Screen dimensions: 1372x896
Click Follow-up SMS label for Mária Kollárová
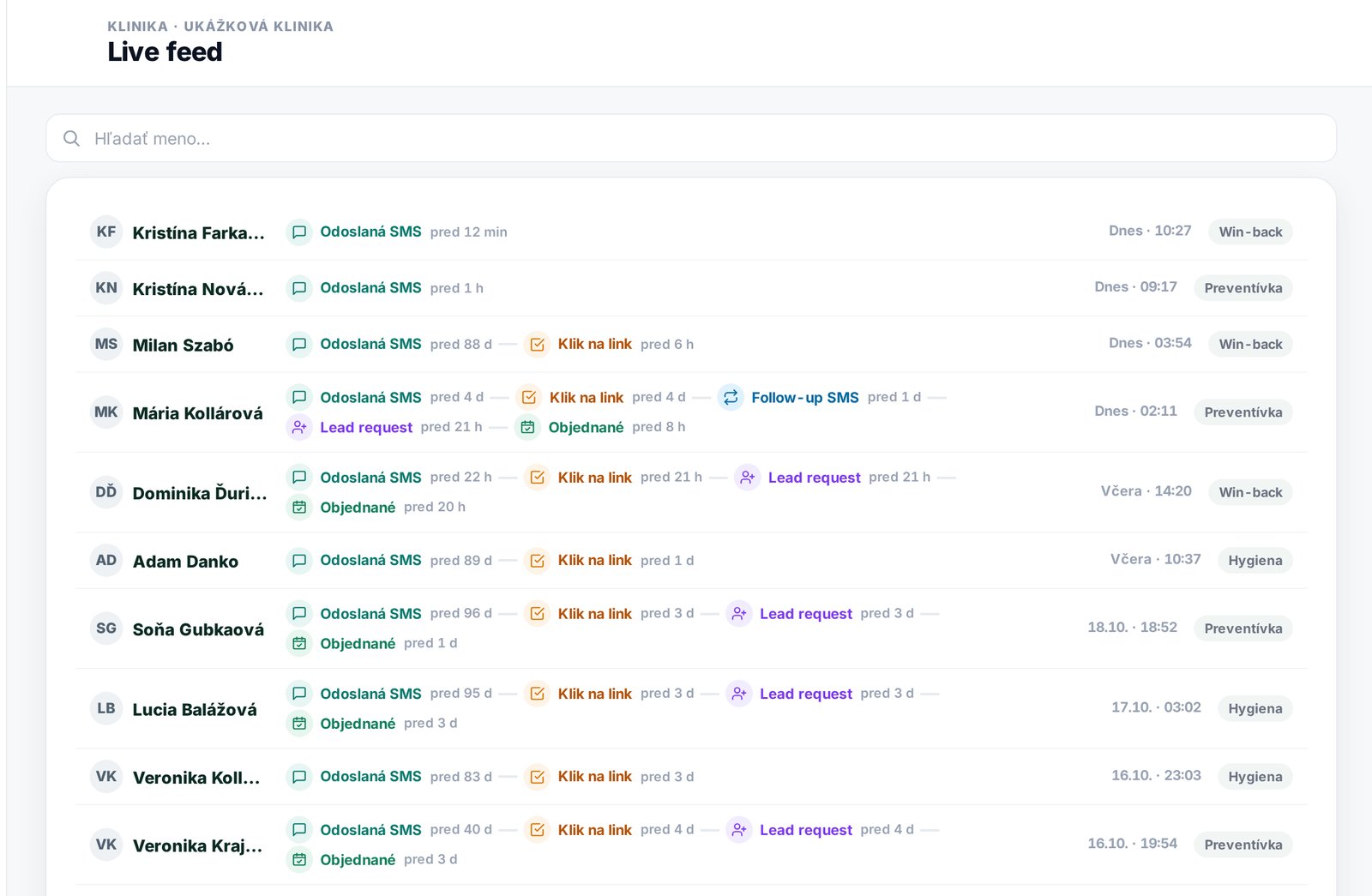tap(805, 398)
